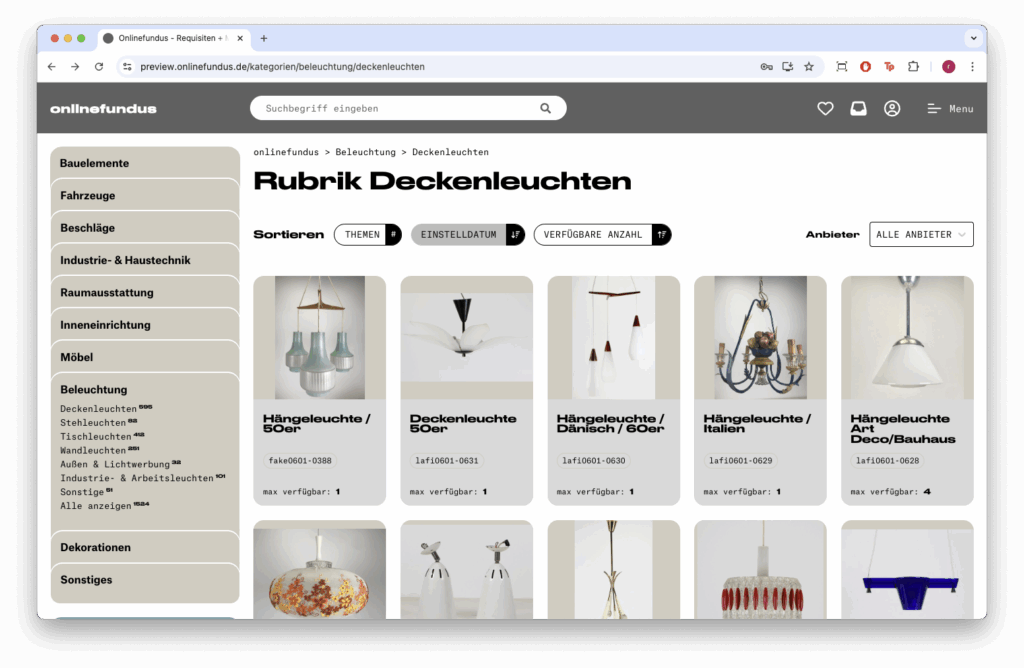Toggle Einstelldatum sort order
Viewport: 1024px width, 668px height.
click(468, 234)
